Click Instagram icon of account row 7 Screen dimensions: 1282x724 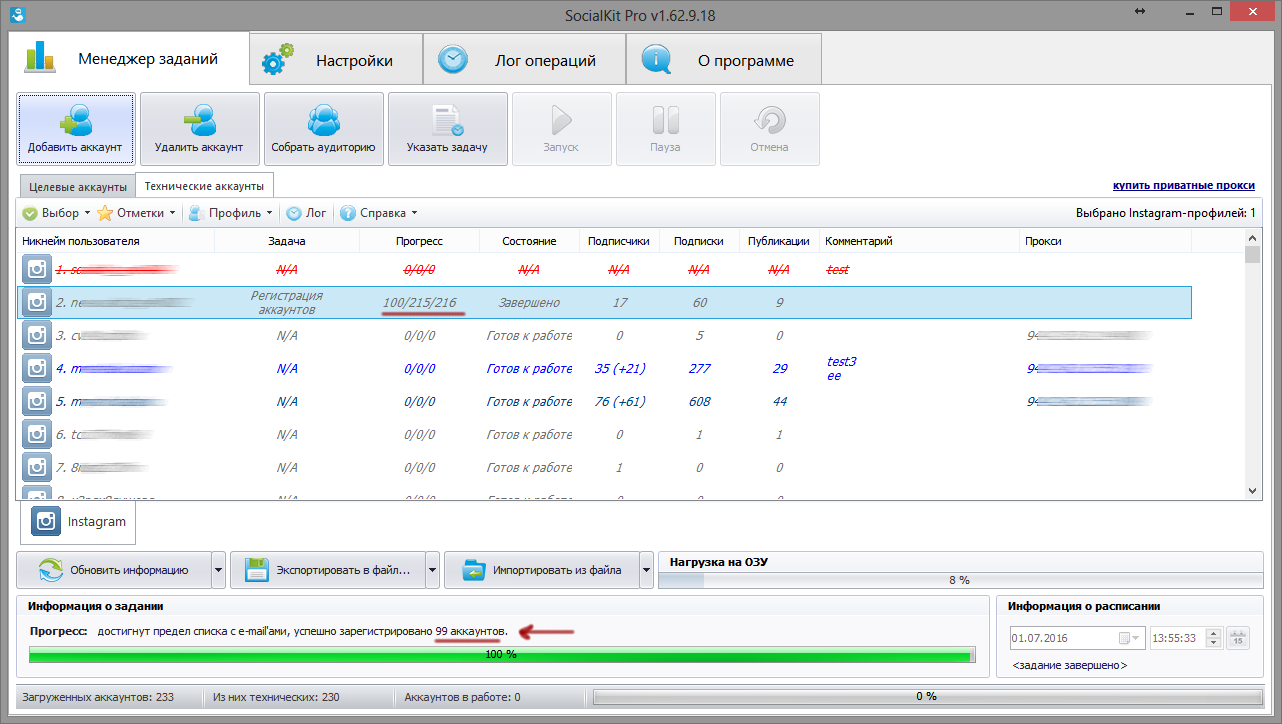(x=37, y=467)
